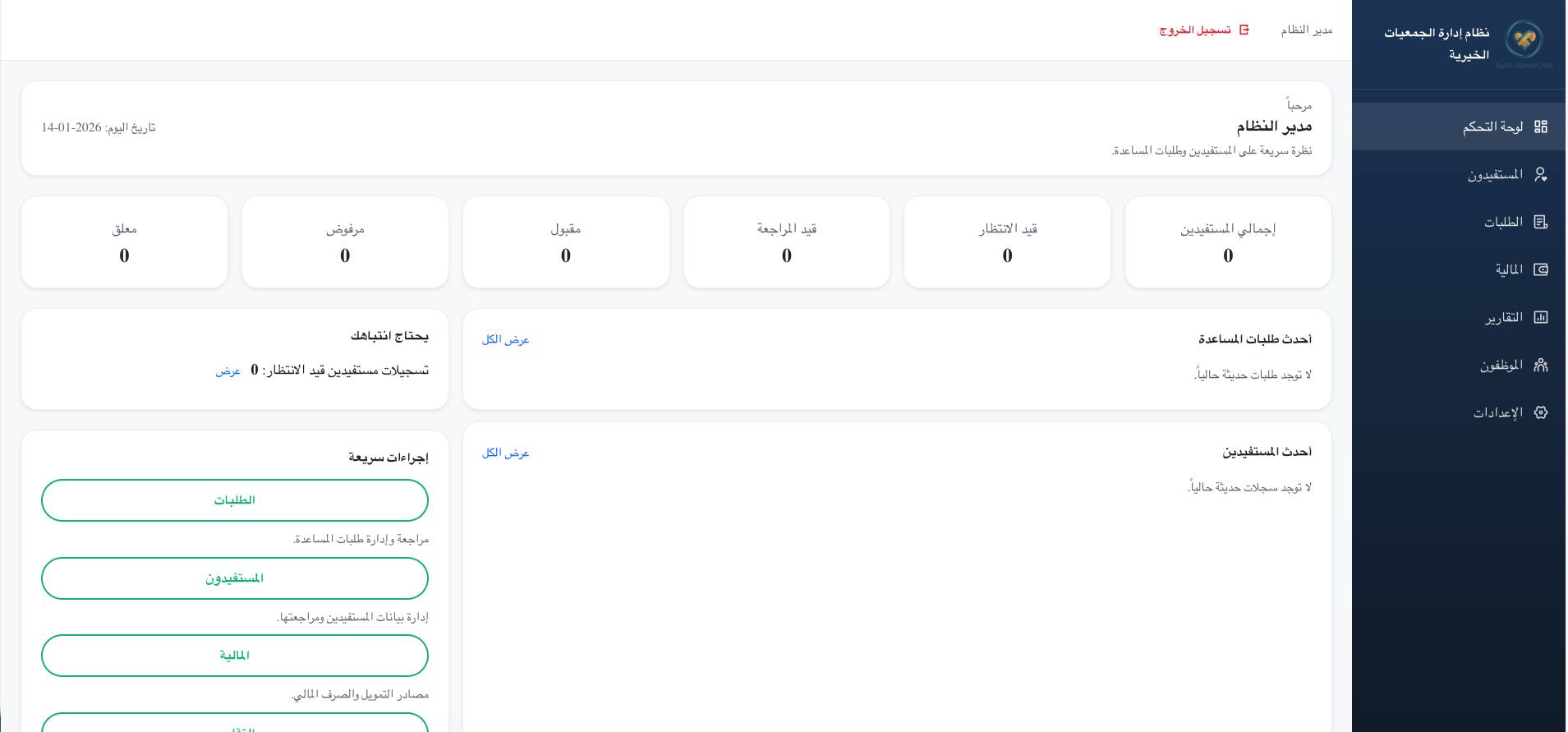Click the red logout icon in header
Viewport: 1568px width, 732px height.
(1244, 30)
